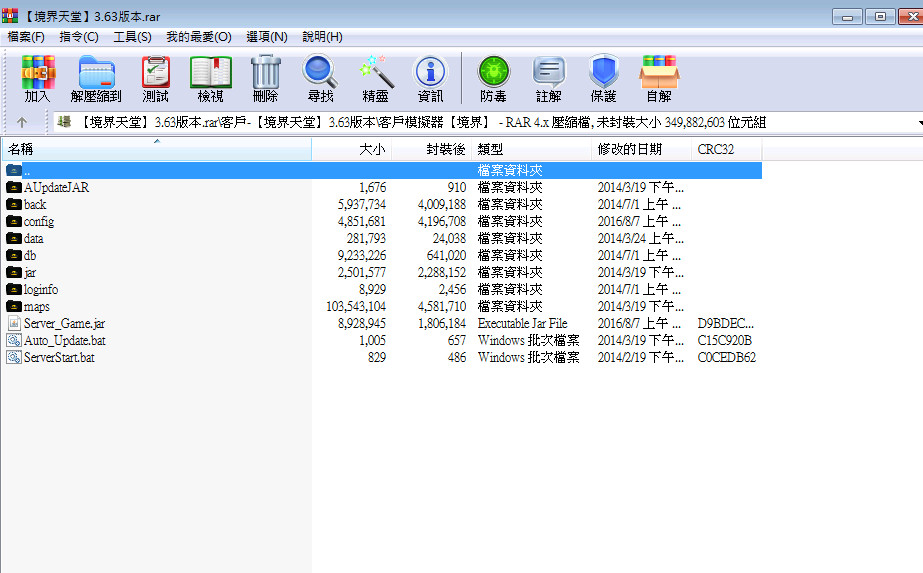Select the maps folder name

tap(36, 307)
